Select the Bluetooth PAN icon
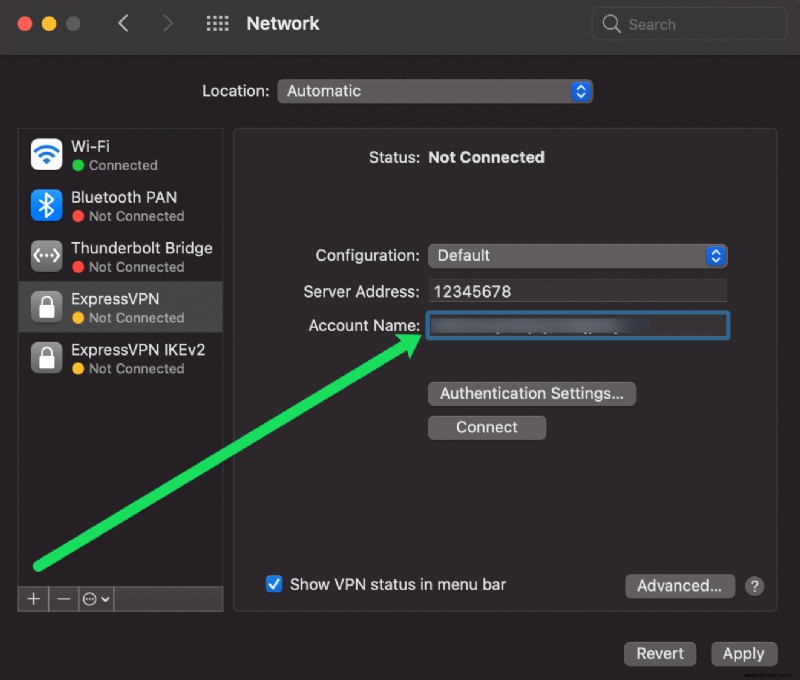Screen dimensions: 800x680 coord(46,205)
